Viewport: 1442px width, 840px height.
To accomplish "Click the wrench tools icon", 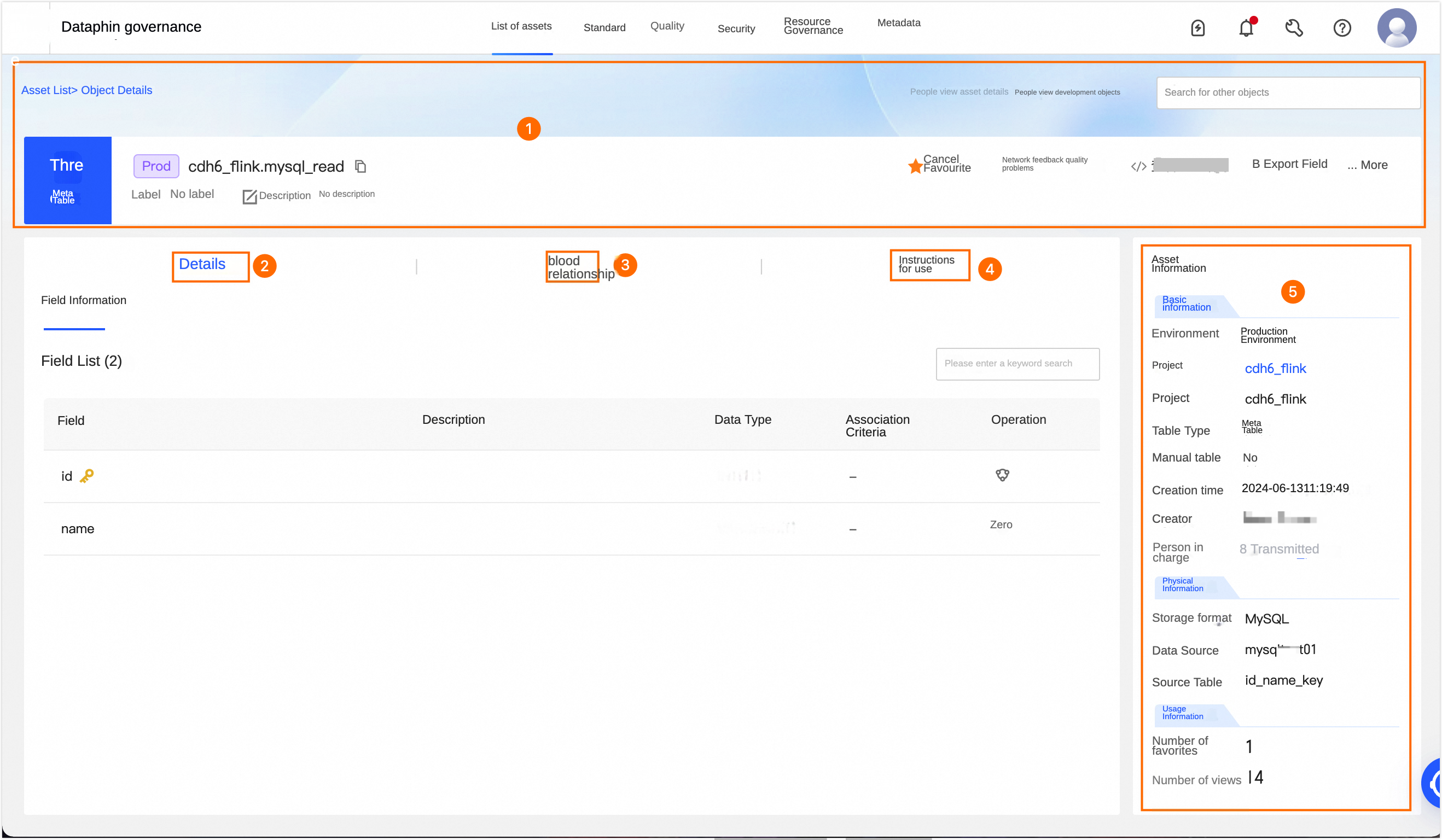I will click(x=1294, y=28).
